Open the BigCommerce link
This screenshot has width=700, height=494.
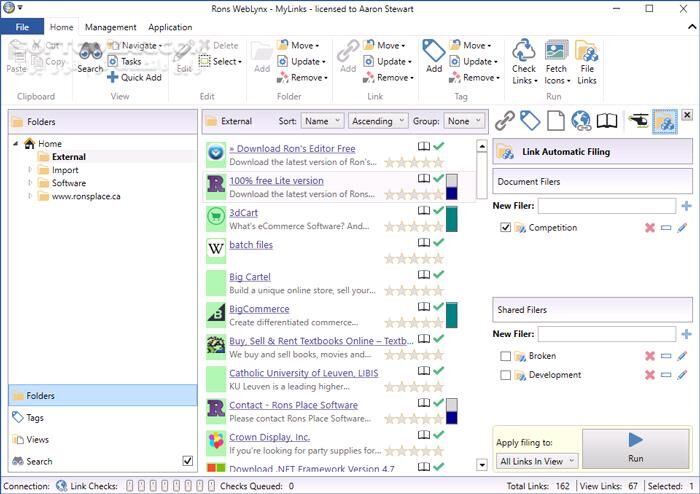click(x=259, y=309)
